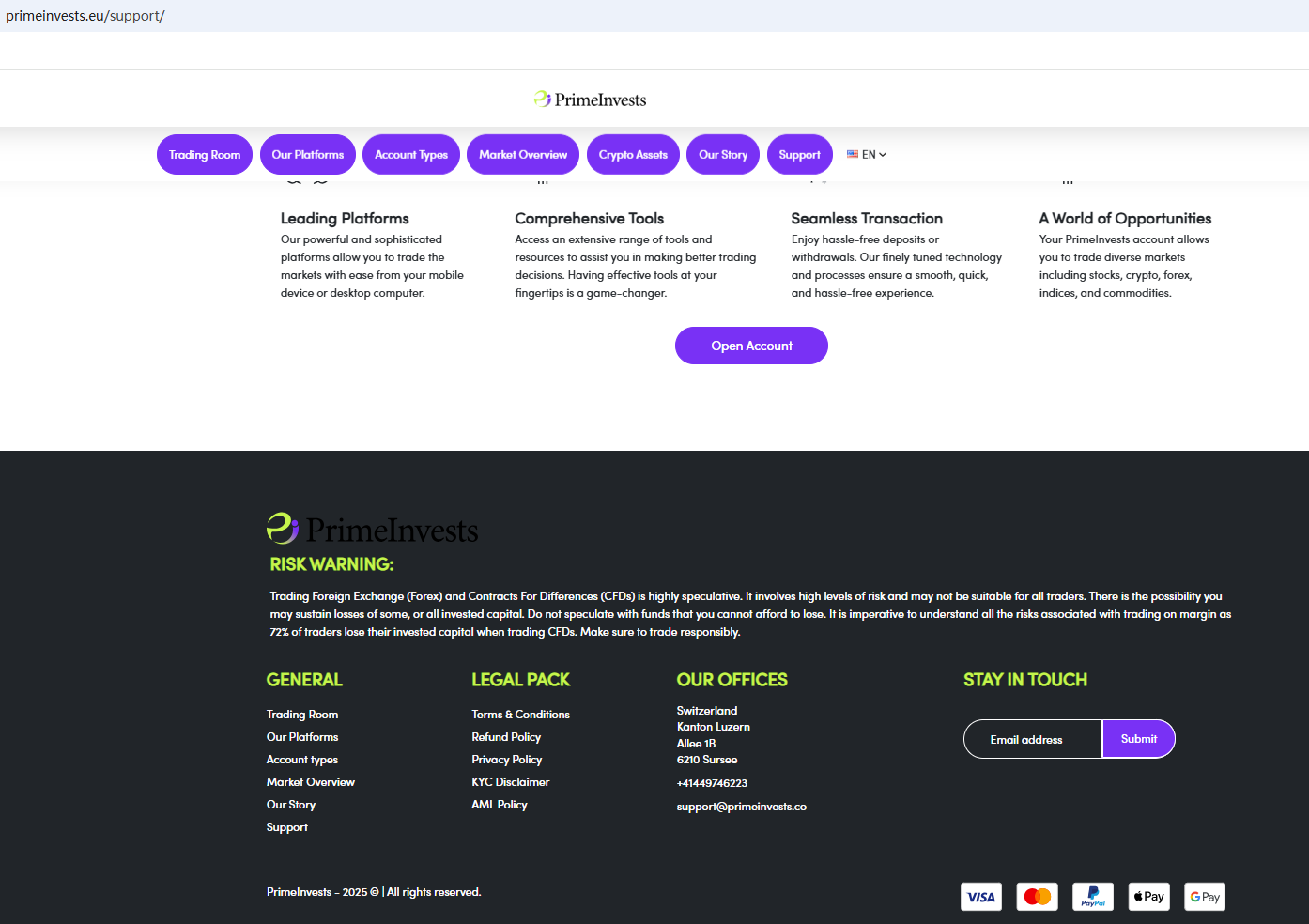Click the Kanton Luzern address line
Screen dimensions: 1309x924
714,727
